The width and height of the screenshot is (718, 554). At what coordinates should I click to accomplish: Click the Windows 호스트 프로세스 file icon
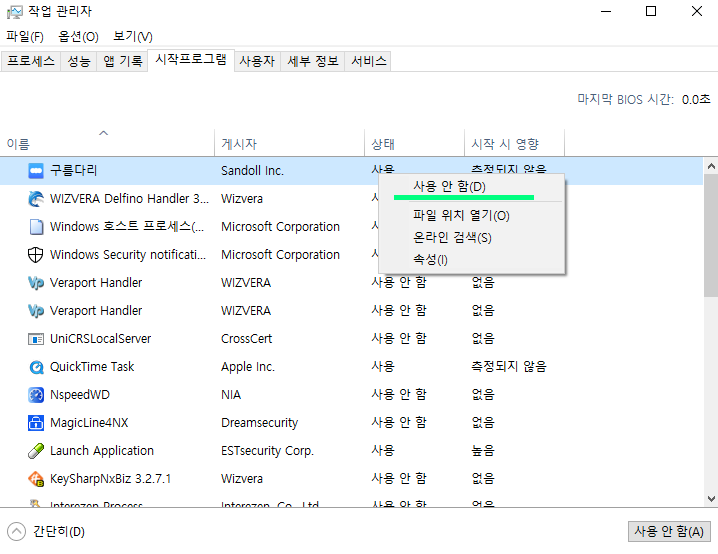(36, 227)
